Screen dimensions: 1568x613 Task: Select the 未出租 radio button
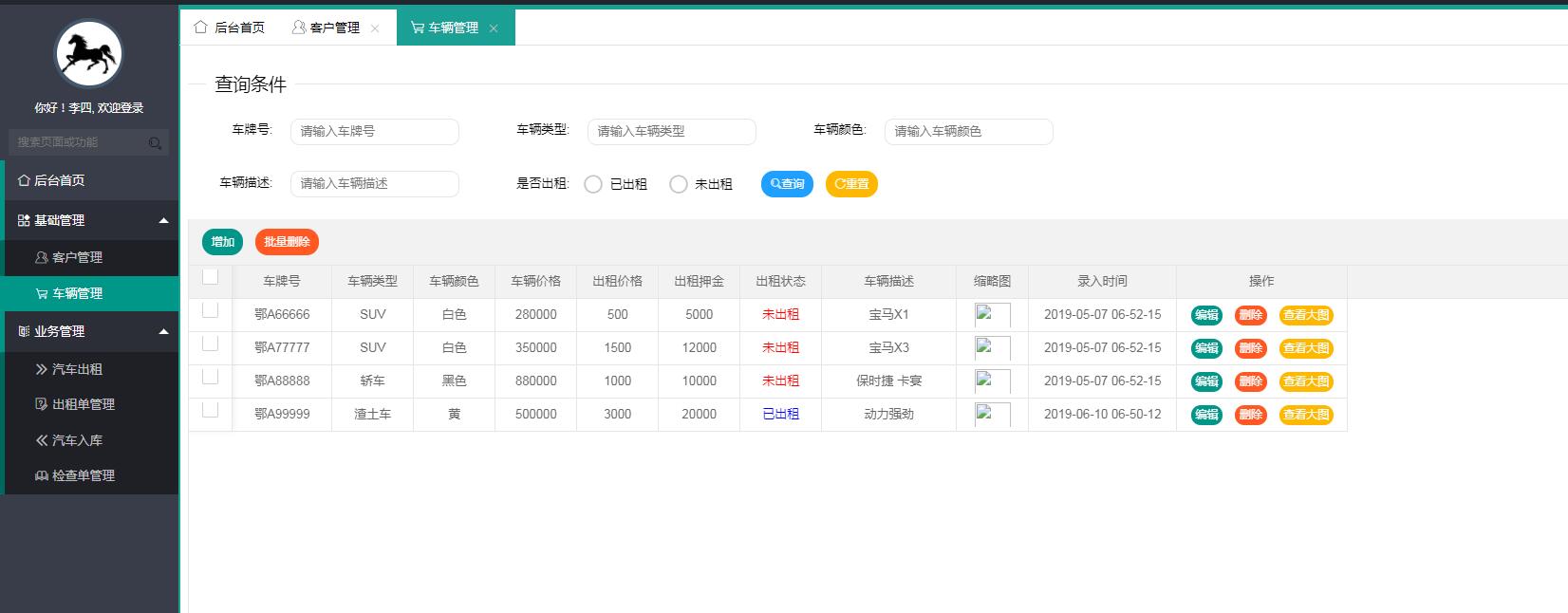(679, 184)
